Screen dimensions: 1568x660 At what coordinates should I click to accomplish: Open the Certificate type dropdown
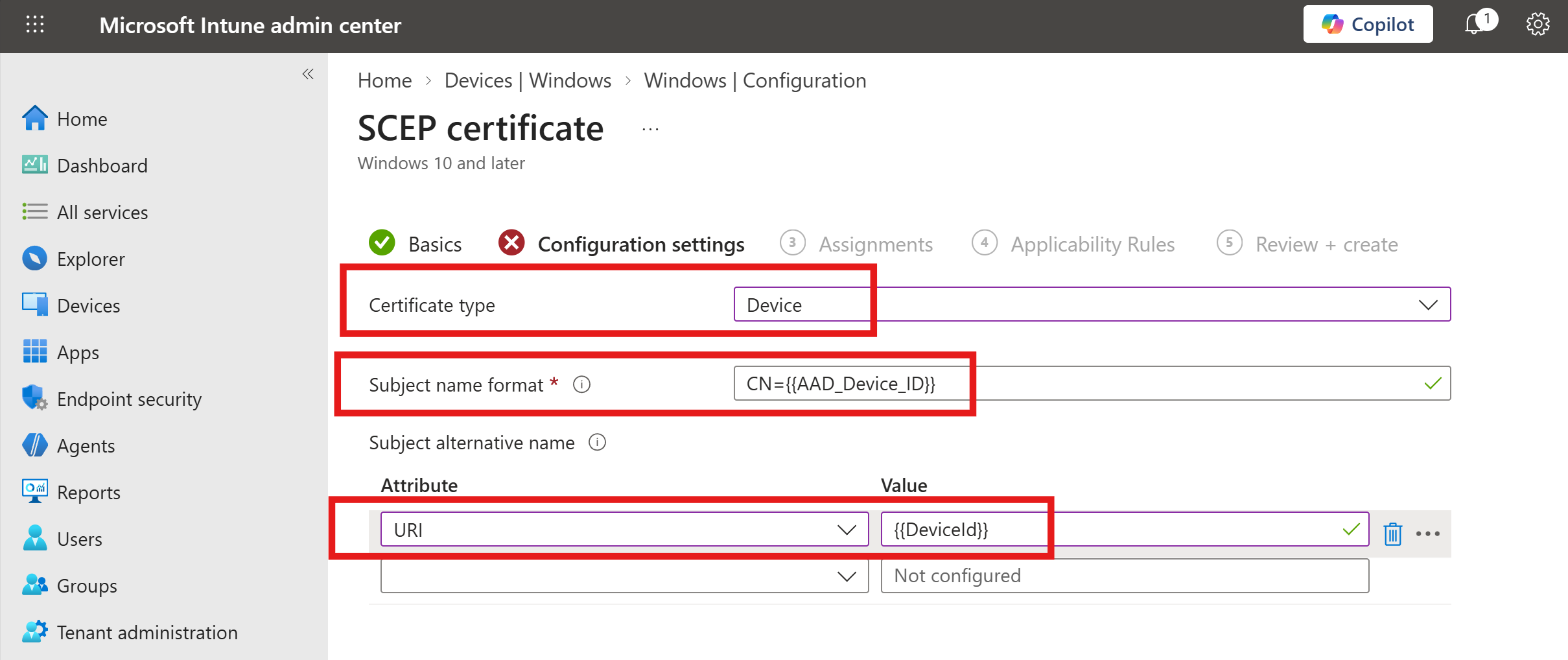point(1092,304)
